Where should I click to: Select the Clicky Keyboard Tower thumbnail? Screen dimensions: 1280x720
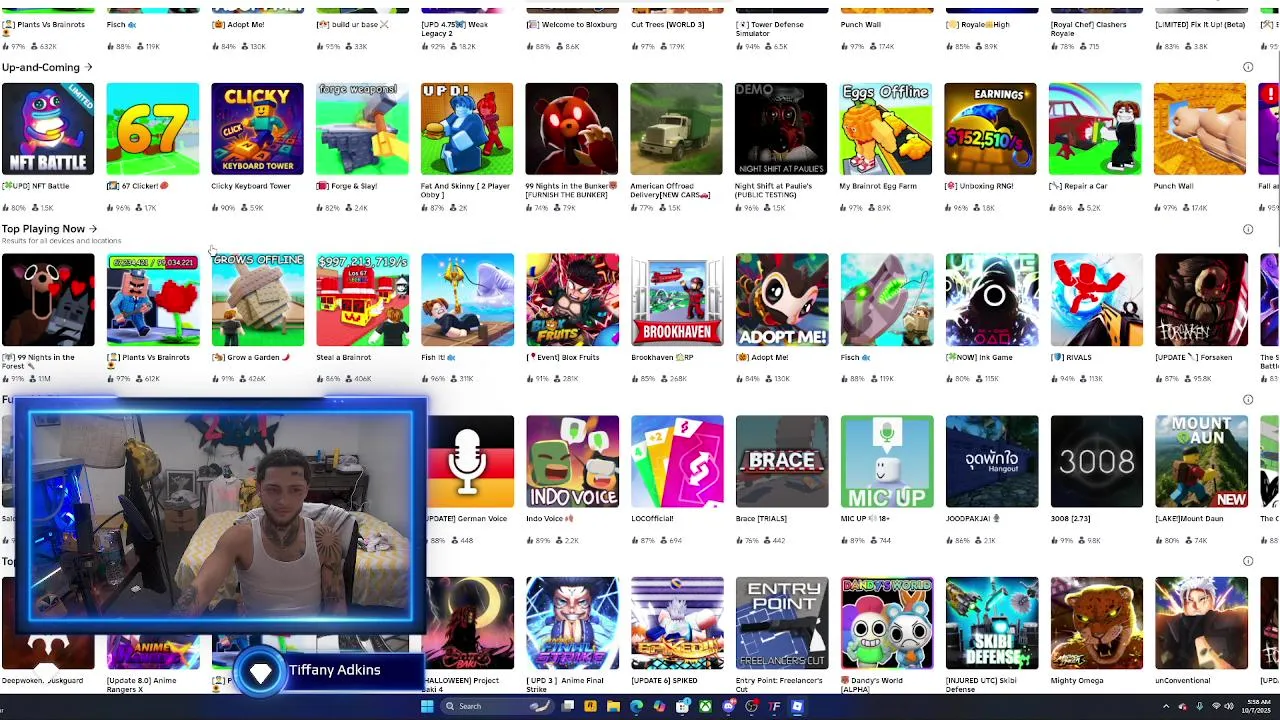point(257,129)
